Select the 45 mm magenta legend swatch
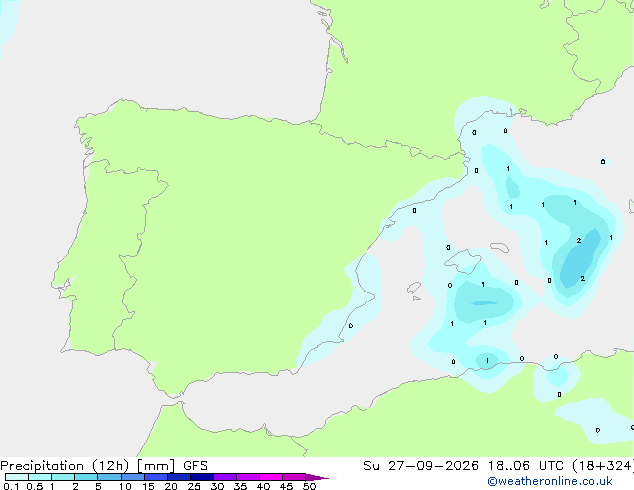Viewport: 634px width, 490px height. click(294, 477)
